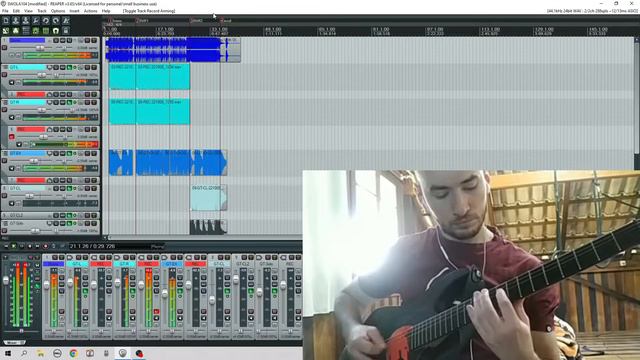This screenshot has height=360, width=640.
Task: Toggle the locking padlock toolbar icon
Action: pyautogui.click(x=66, y=31)
